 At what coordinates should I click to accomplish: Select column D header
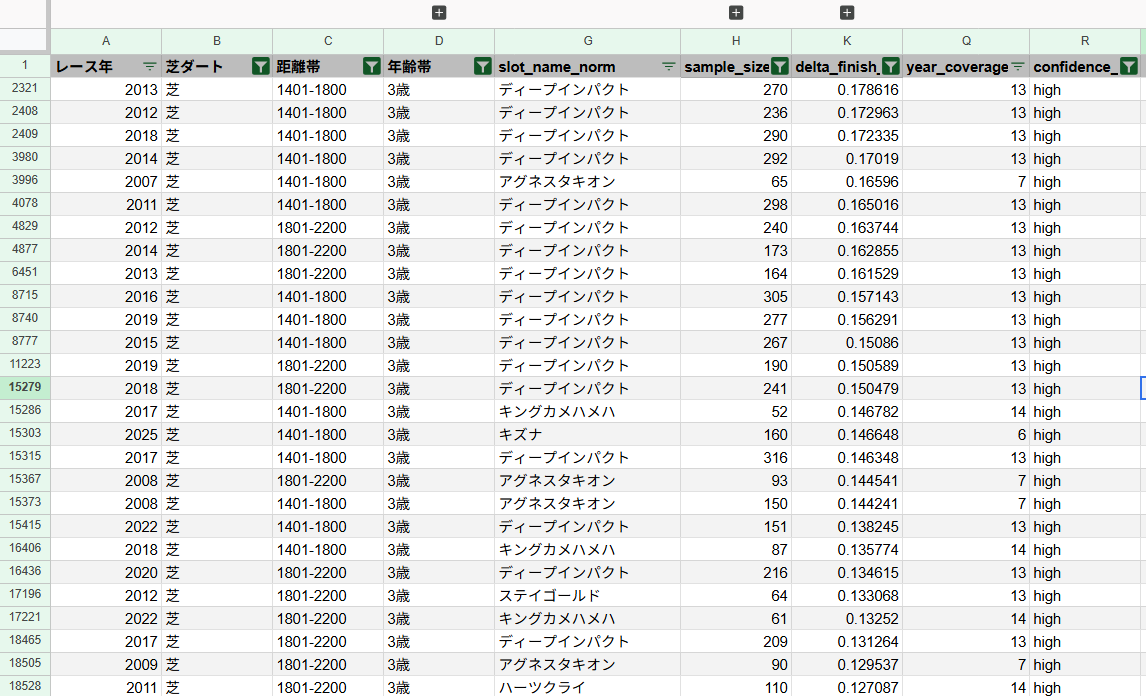click(439, 41)
